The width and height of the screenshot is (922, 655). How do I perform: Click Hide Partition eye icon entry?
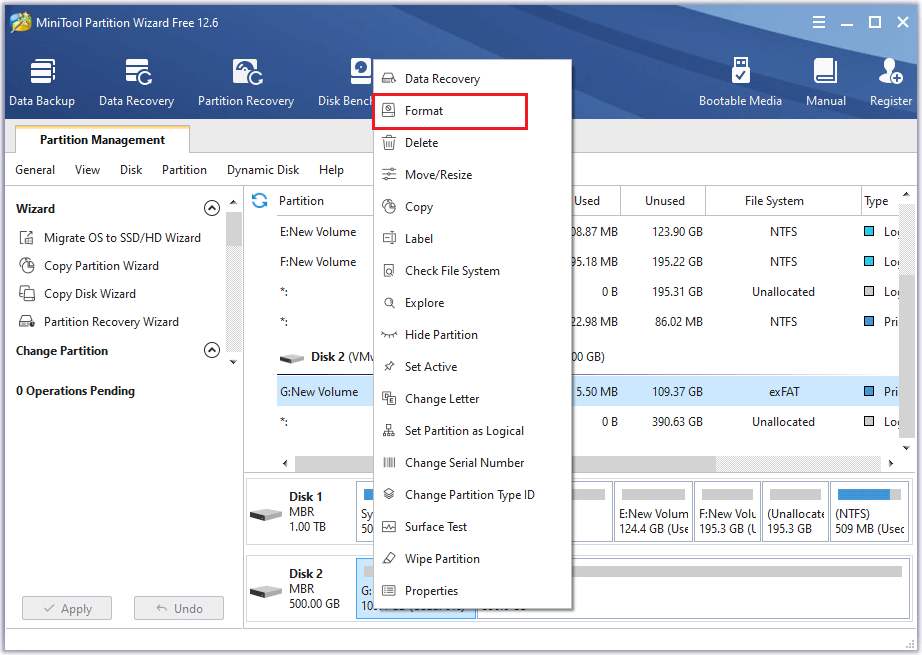tap(472, 335)
